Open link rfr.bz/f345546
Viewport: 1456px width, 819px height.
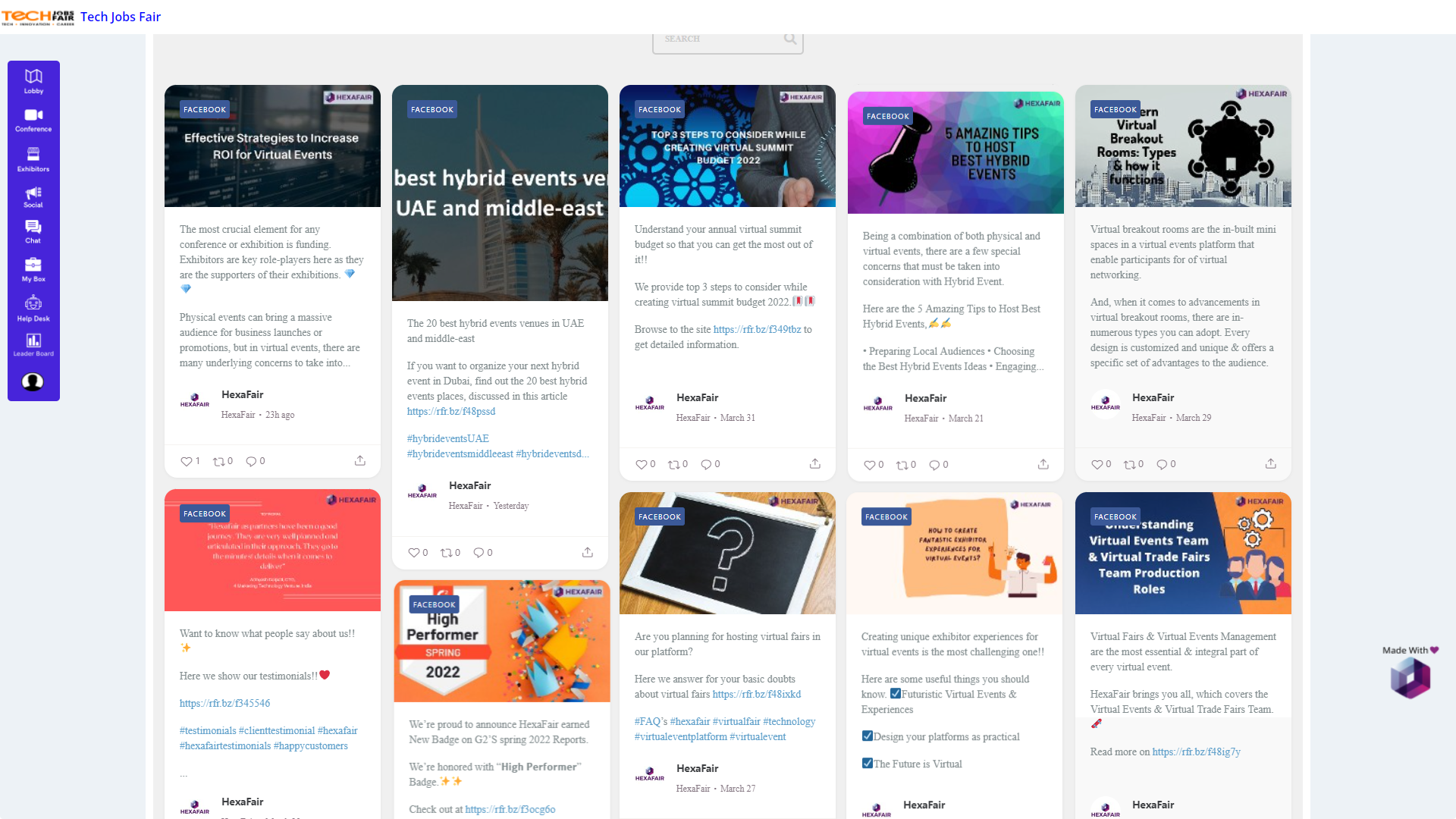click(224, 704)
